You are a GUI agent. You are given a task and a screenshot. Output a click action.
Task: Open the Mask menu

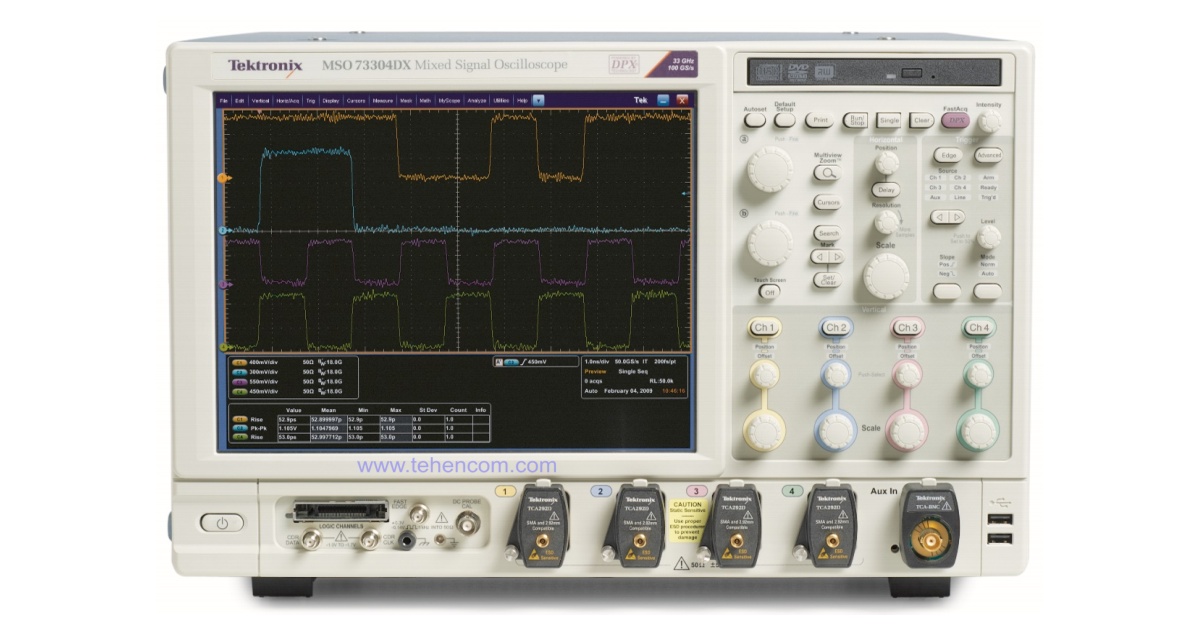pos(406,101)
